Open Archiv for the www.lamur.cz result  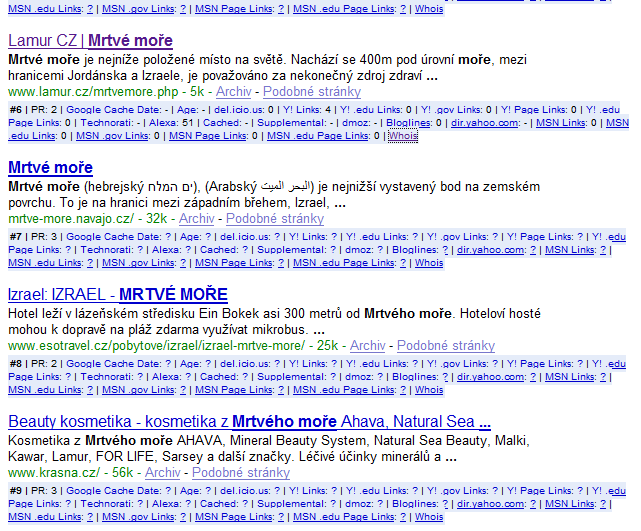click(x=233, y=92)
